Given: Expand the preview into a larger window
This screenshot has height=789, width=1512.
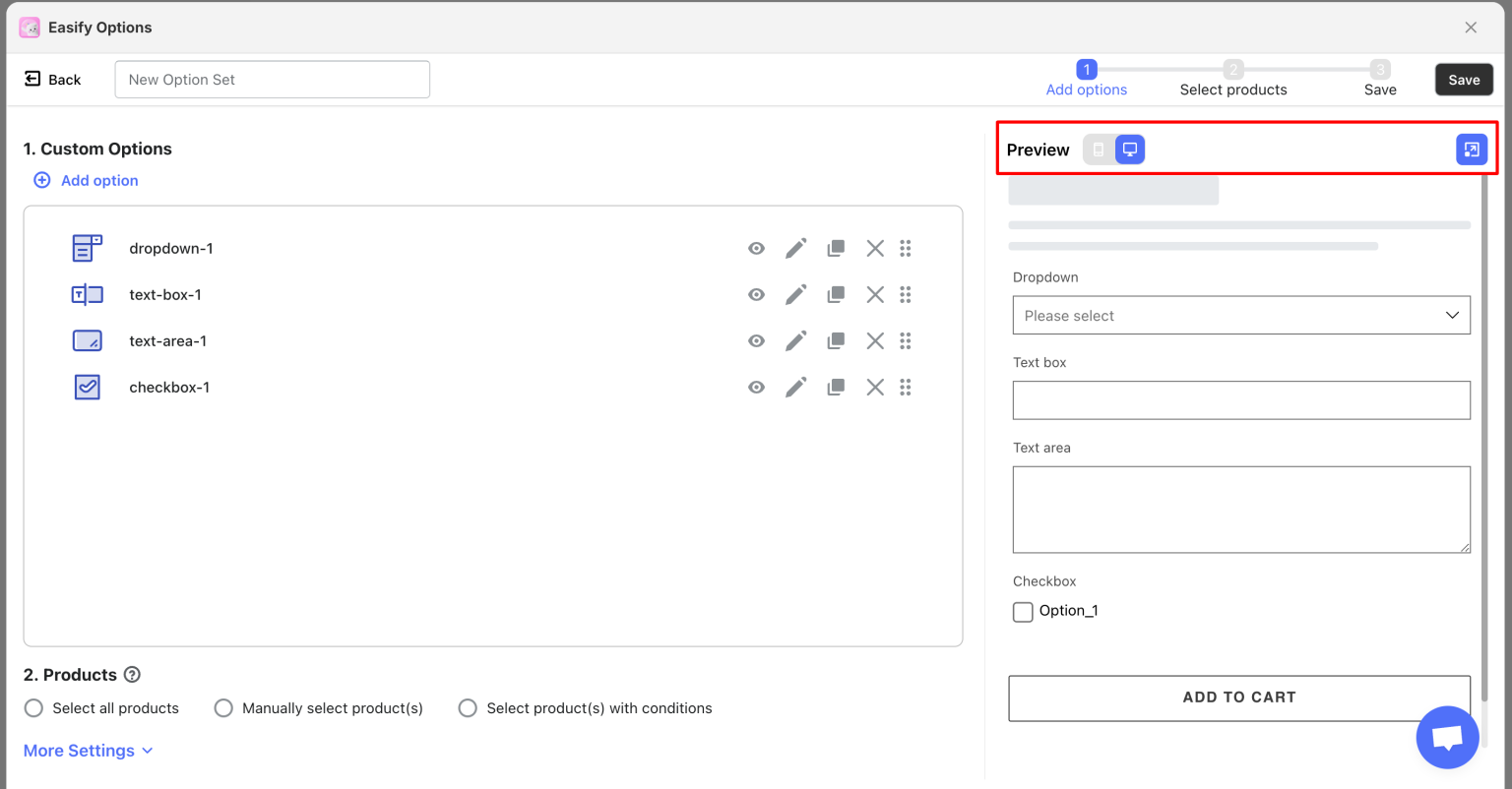Looking at the screenshot, I should [x=1472, y=149].
